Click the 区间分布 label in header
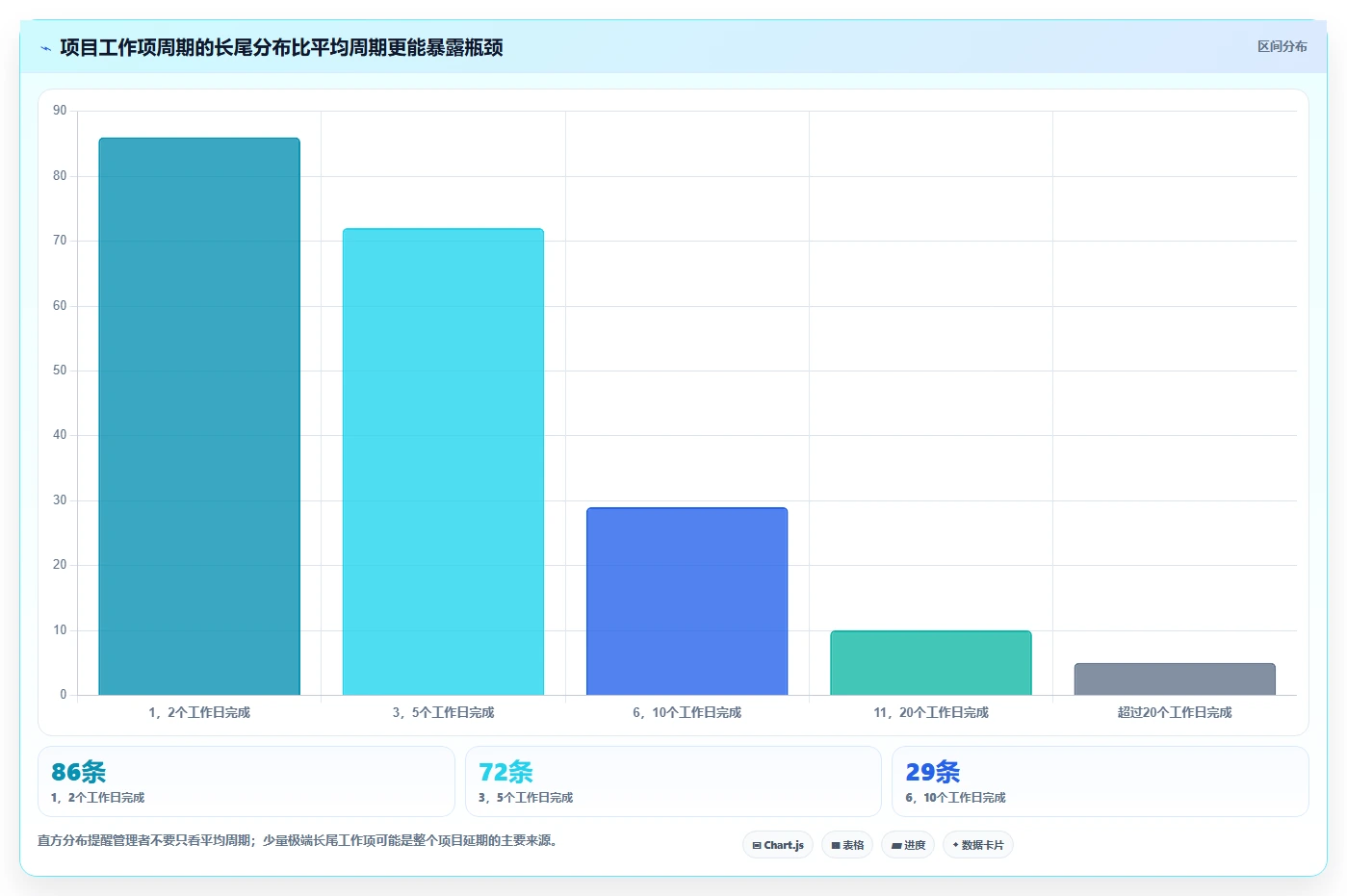1347x896 pixels. point(1282,46)
